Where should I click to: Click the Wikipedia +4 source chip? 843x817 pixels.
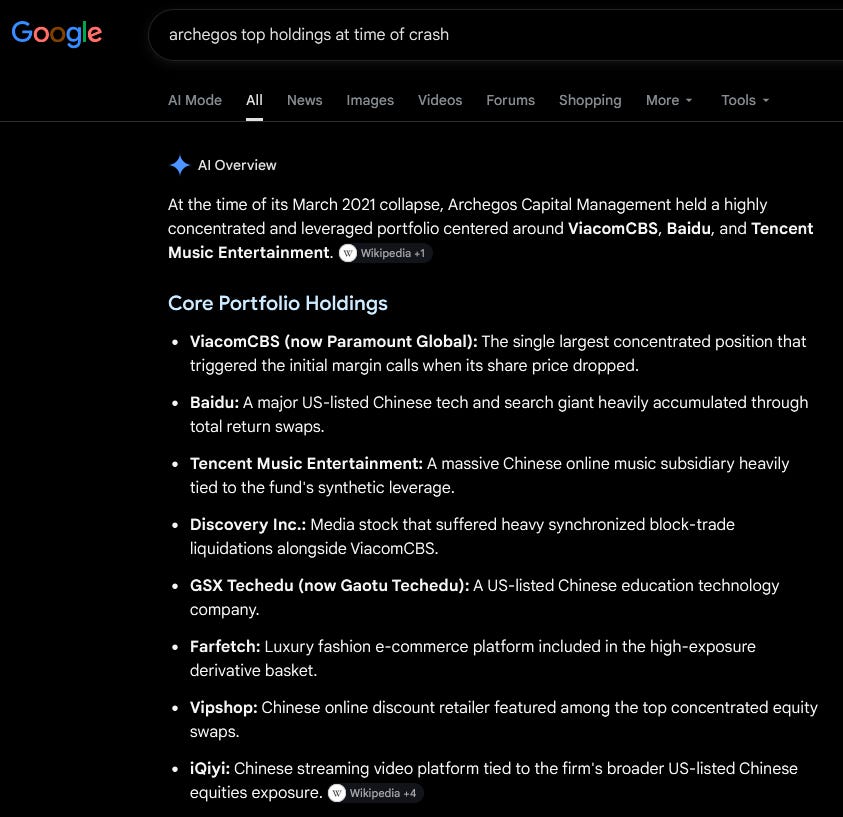point(375,793)
